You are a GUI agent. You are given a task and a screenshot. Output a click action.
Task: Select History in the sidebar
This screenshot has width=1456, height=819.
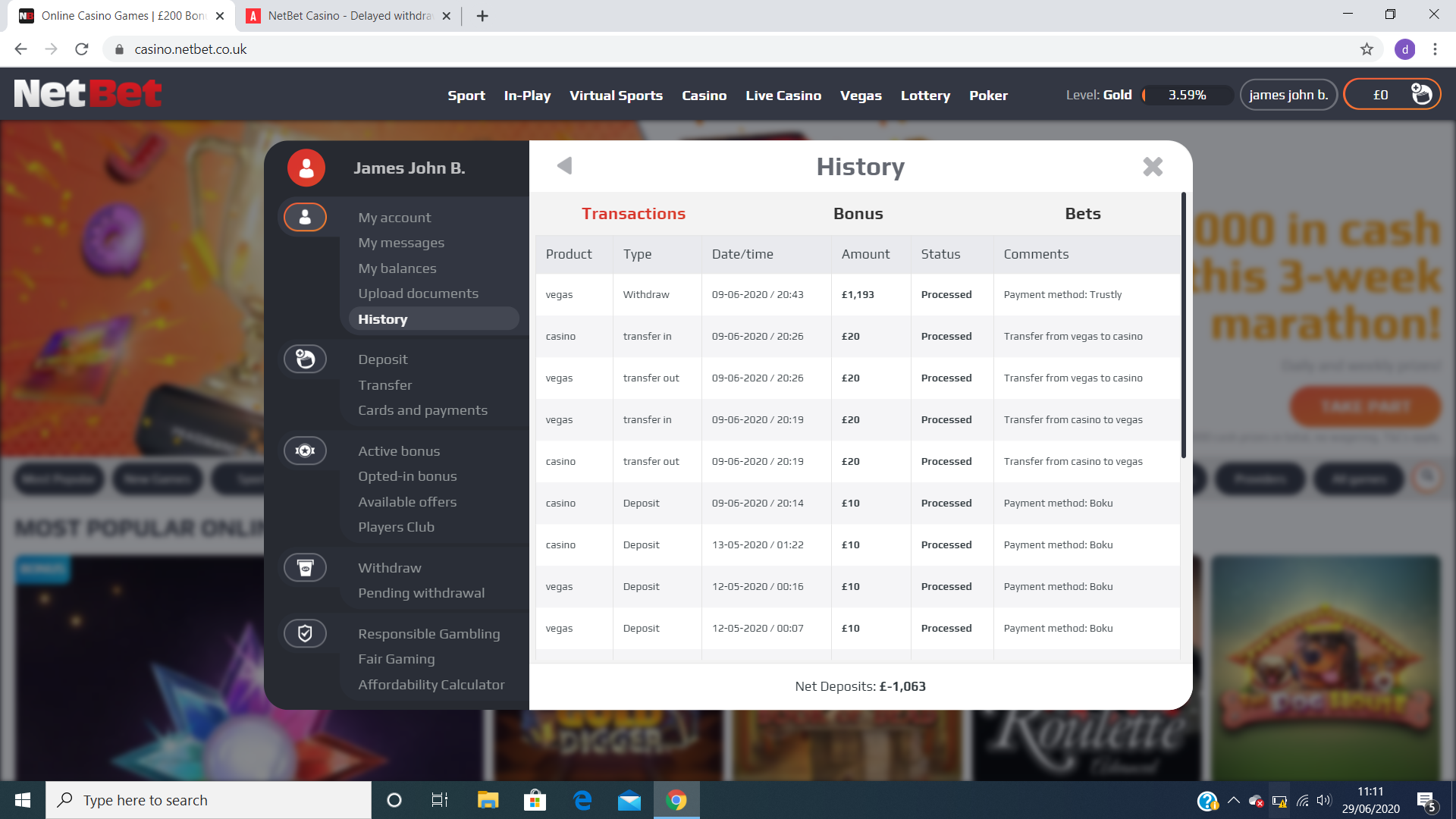tap(434, 319)
